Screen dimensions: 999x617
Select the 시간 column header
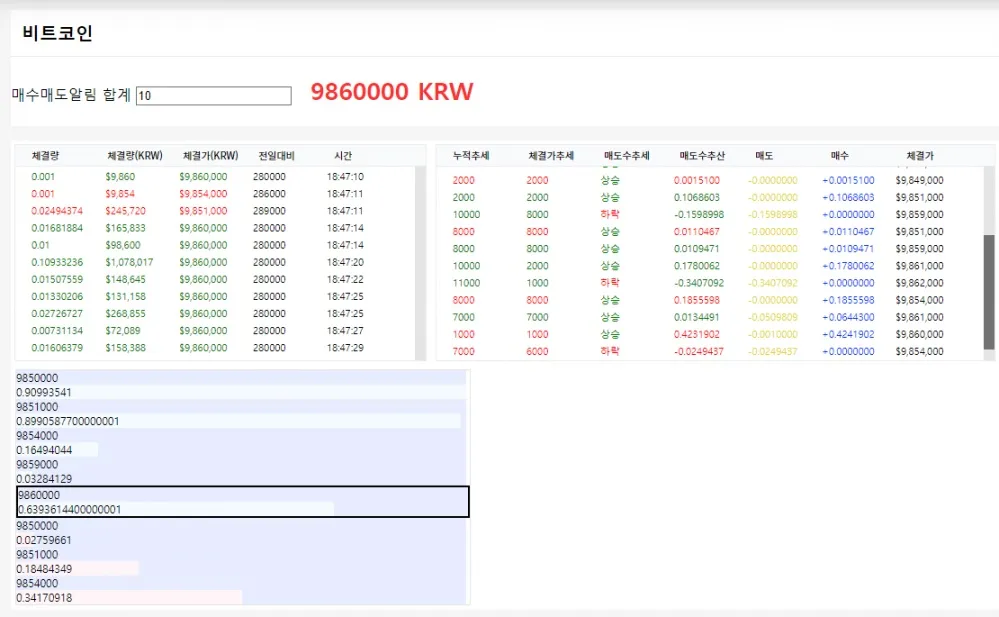point(343,156)
